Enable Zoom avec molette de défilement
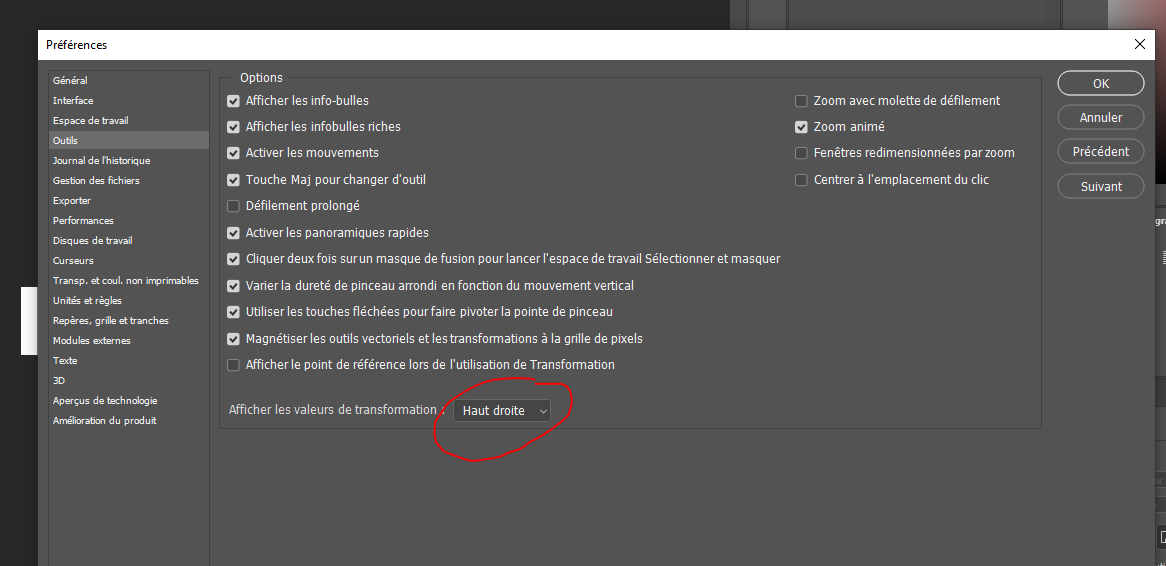Image resolution: width=1166 pixels, height=566 pixels. tap(801, 101)
